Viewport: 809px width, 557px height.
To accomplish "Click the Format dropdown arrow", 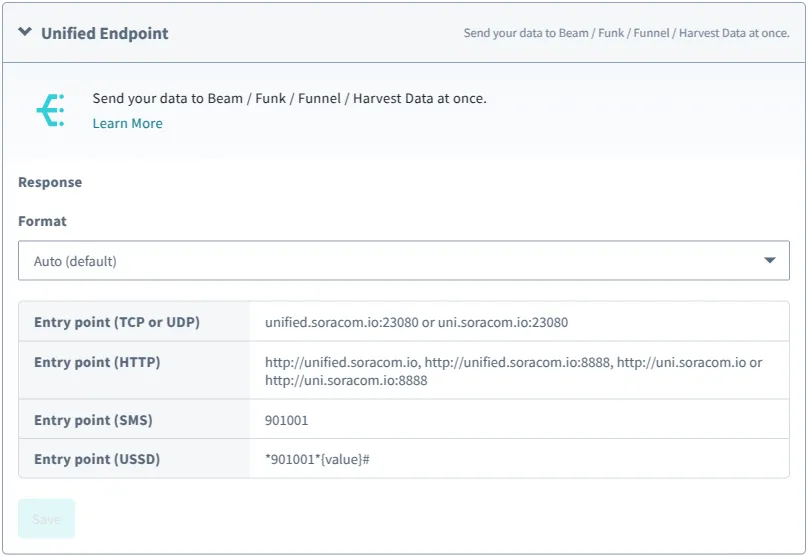I will (769, 260).
